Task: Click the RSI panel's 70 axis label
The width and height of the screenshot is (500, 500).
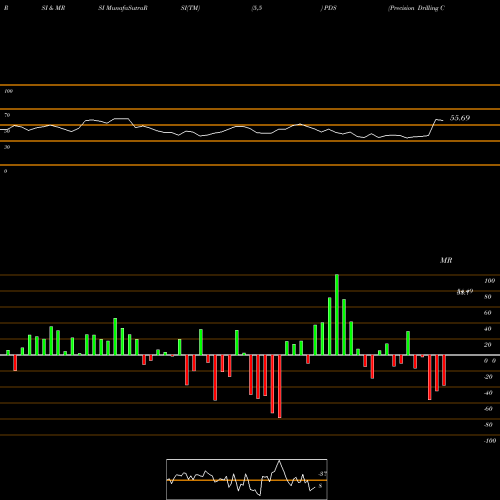Action: pos(7,115)
